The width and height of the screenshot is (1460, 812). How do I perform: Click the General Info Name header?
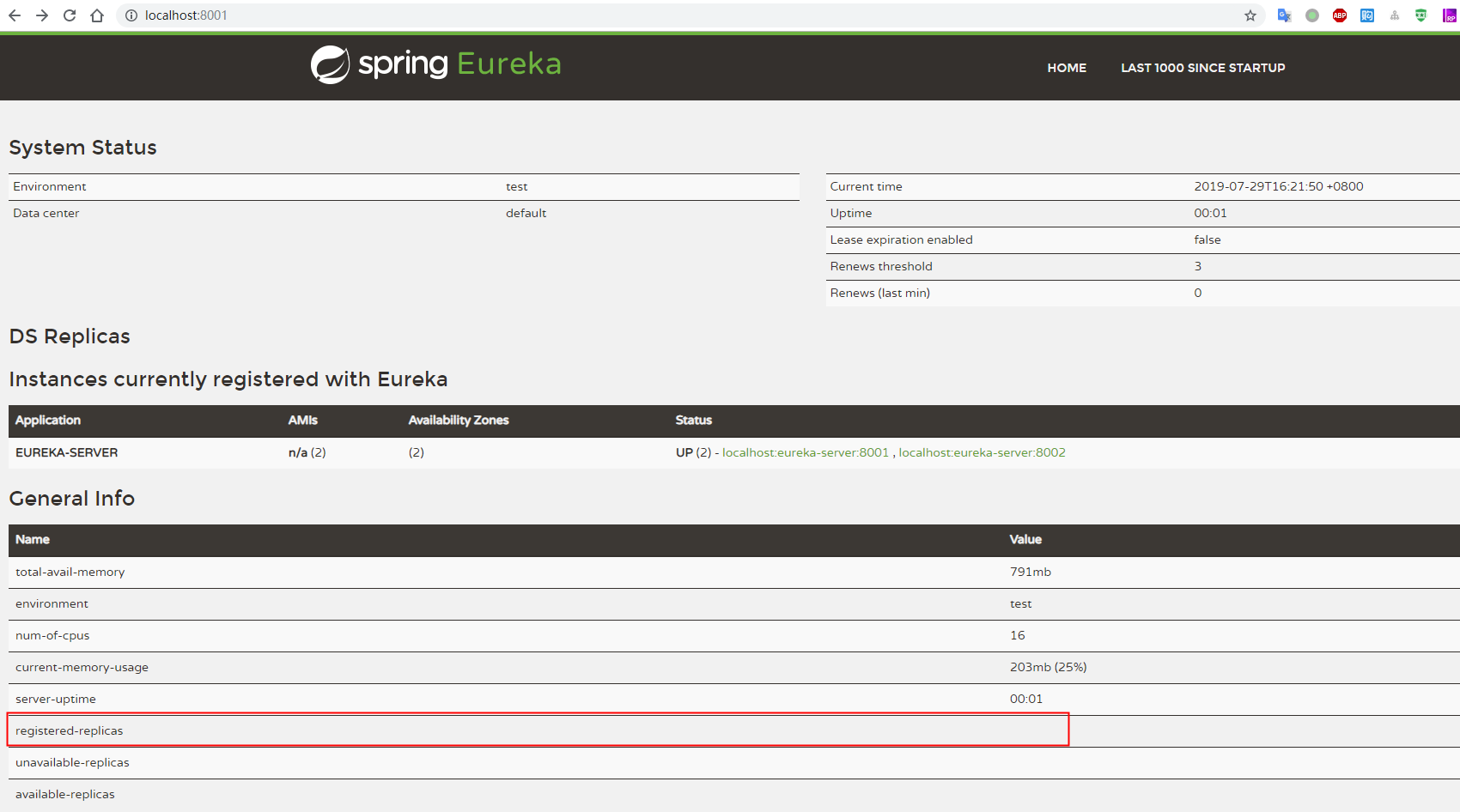(x=33, y=539)
